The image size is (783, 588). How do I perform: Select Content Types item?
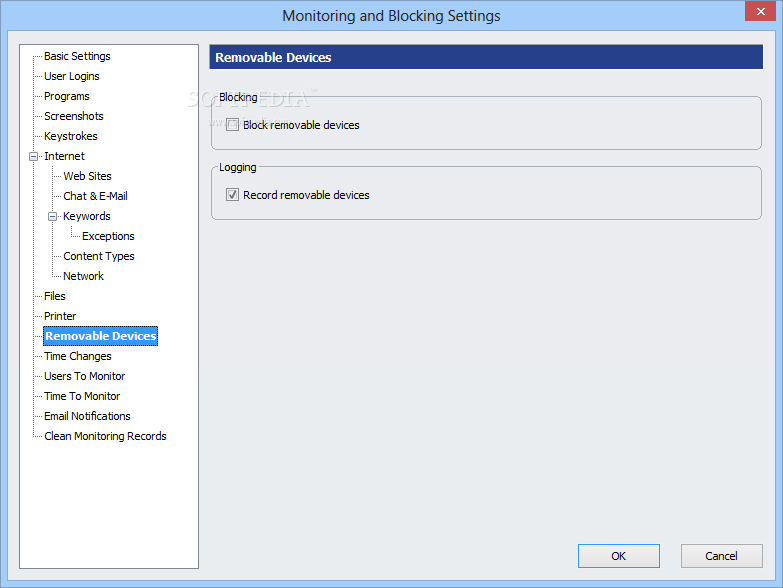tap(99, 256)
